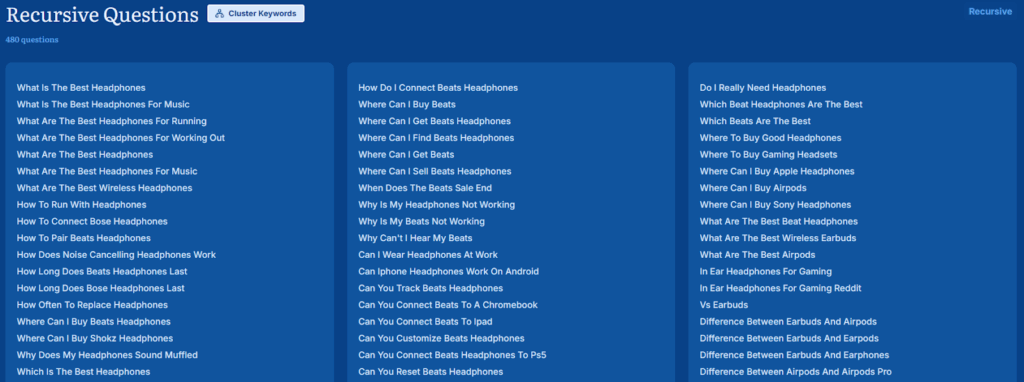Select 'Can You Reset Beats Headphones'
This screenshot has width=1024, height=382.
(430, 372)
